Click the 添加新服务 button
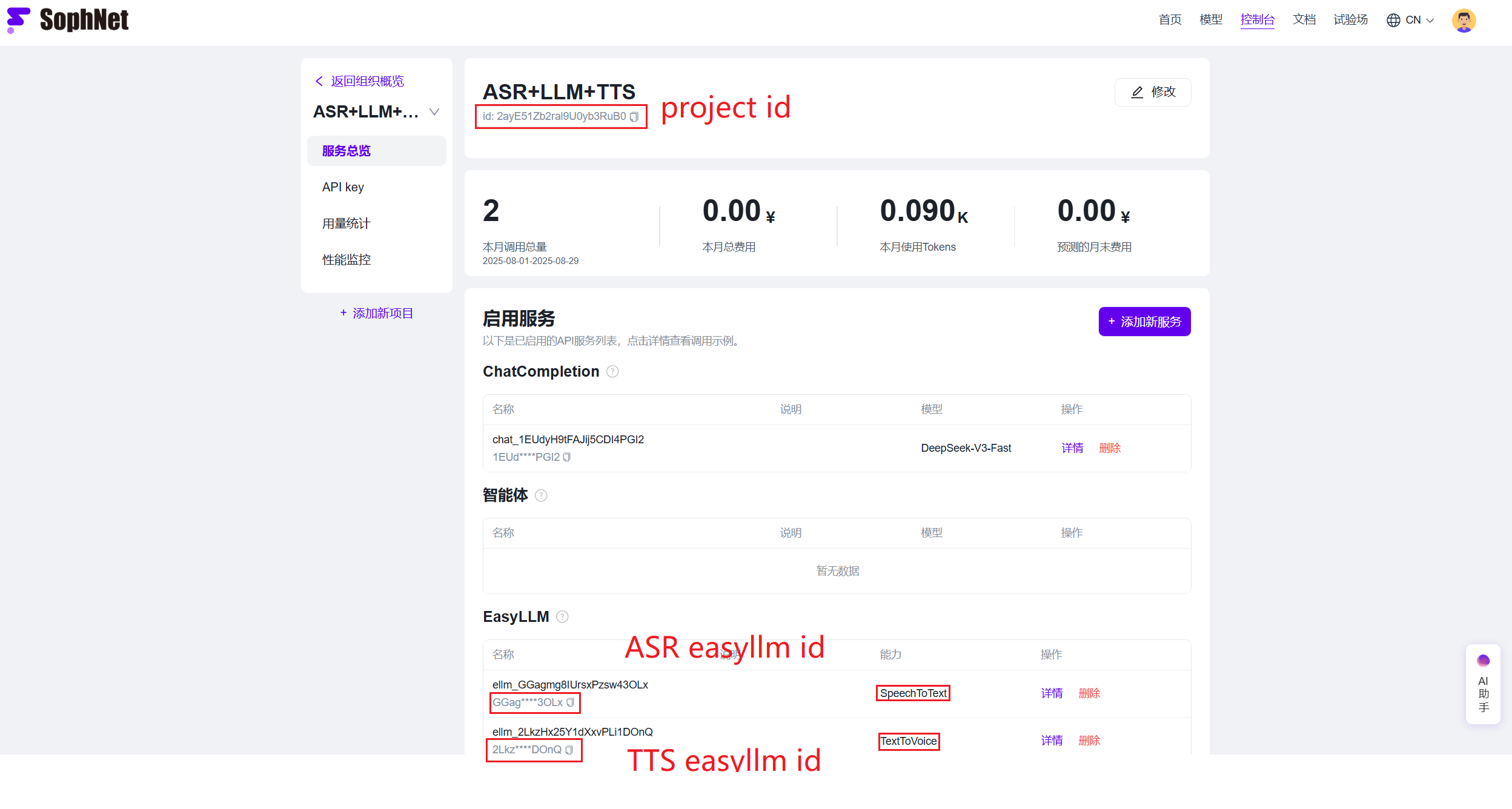Image resolution: width=1512 pixels, height=809 pixels. click(1144, 322)
